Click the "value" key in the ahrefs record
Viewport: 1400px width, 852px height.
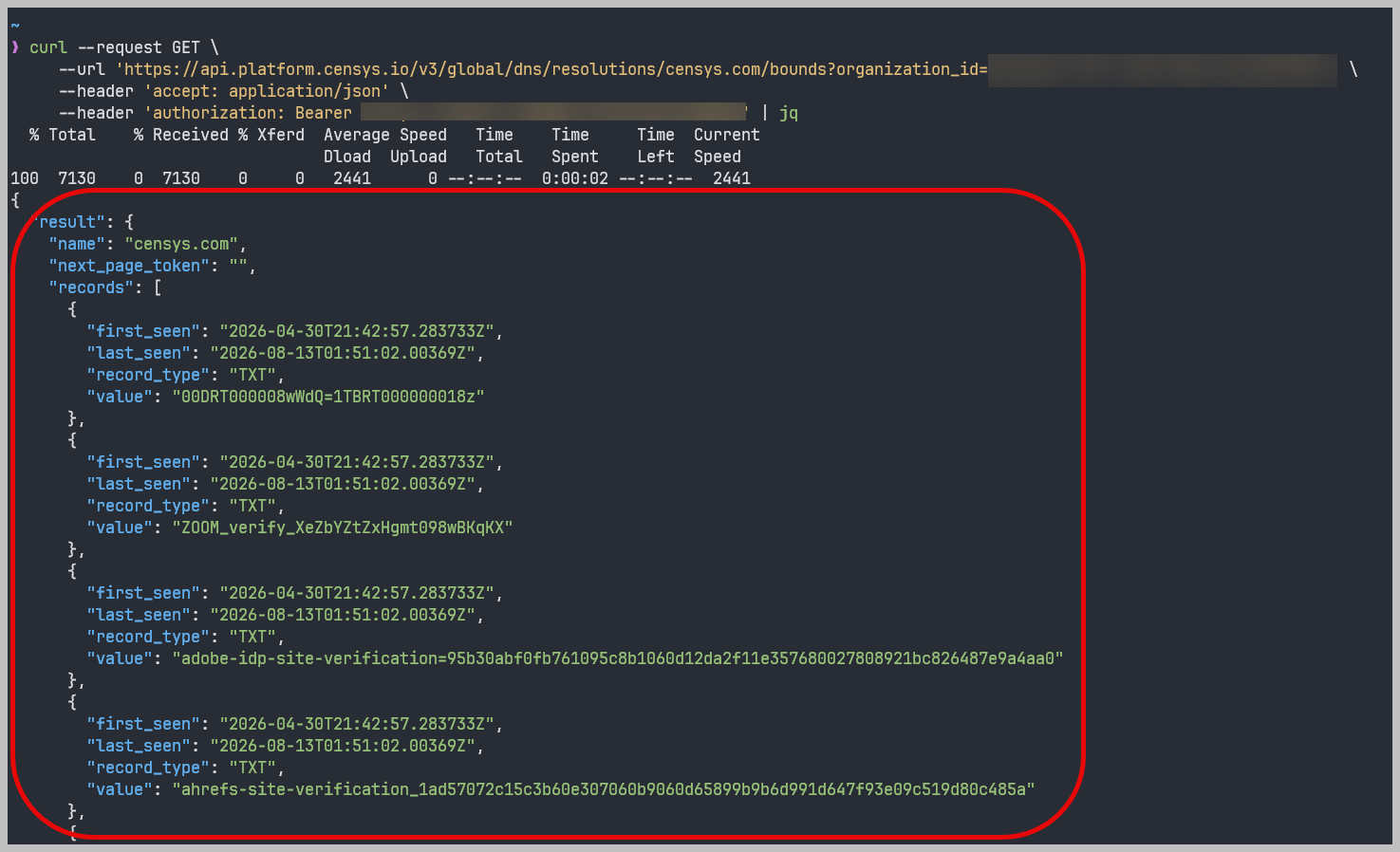click(120, 789)
